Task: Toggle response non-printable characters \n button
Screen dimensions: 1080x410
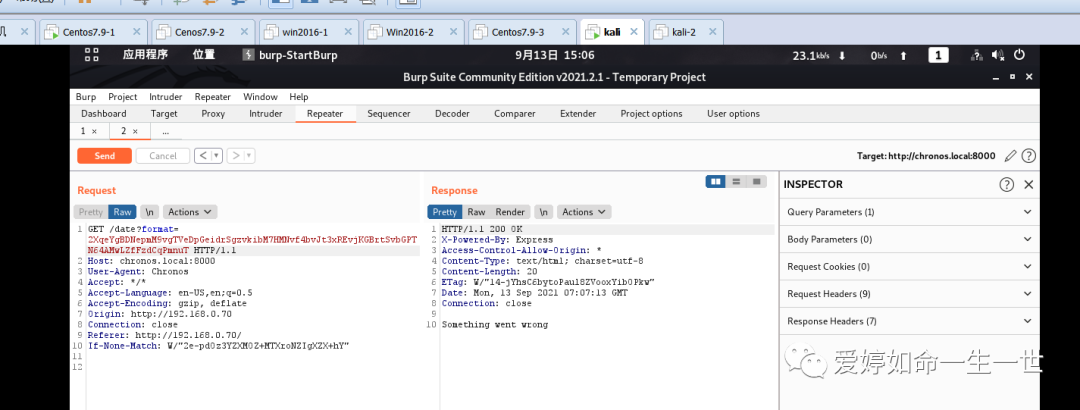Action: click(542, 212)
